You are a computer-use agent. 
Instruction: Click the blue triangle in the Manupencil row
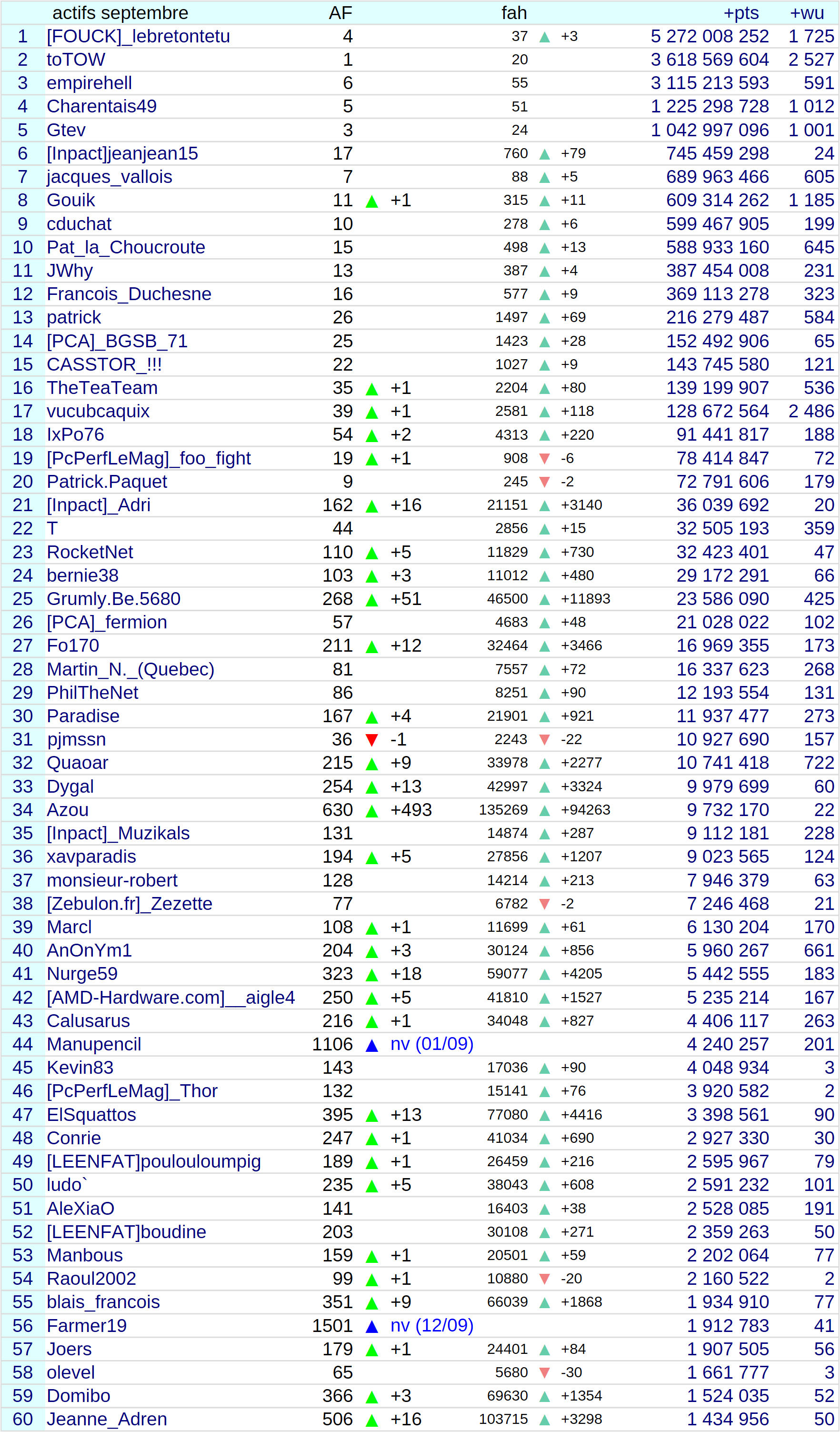click(x=372, y=1046)
